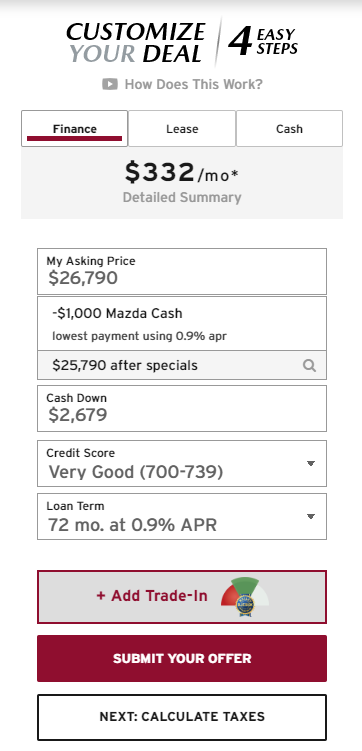Open the Very Good (700-739) credit score selector
The height and width of the screenshot is (751, 362).
click(182, 464)
